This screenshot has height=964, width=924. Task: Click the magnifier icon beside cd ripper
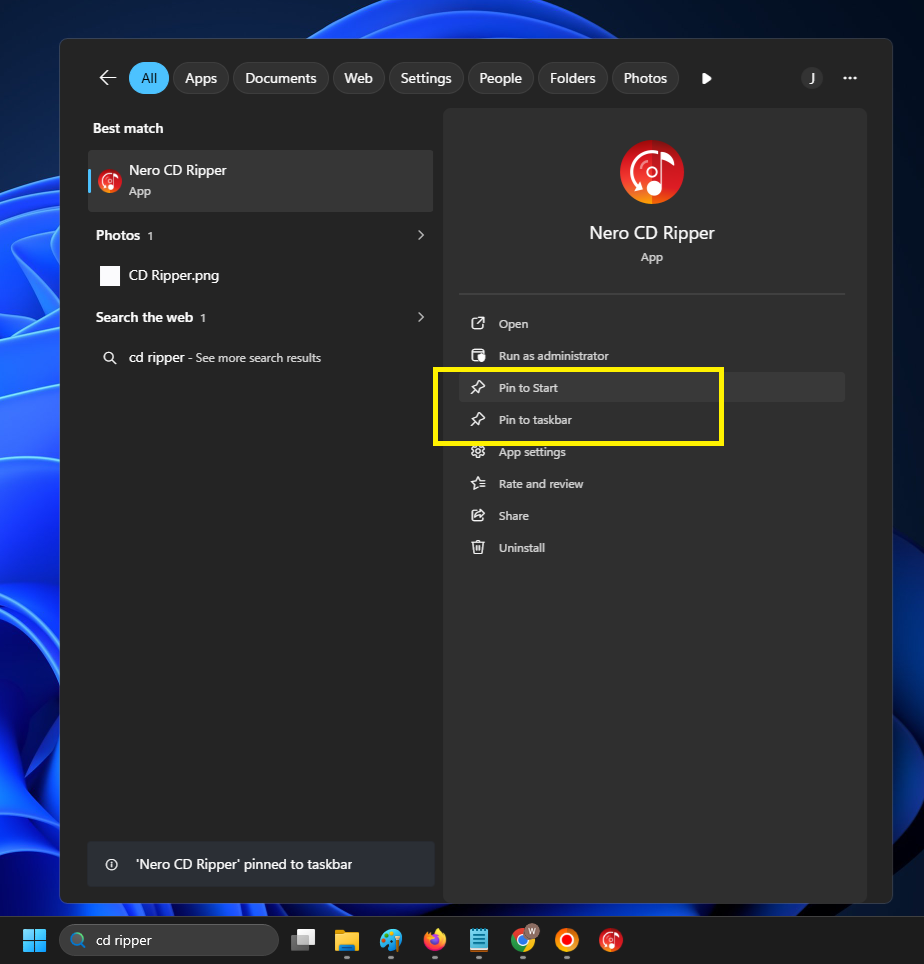109,358
